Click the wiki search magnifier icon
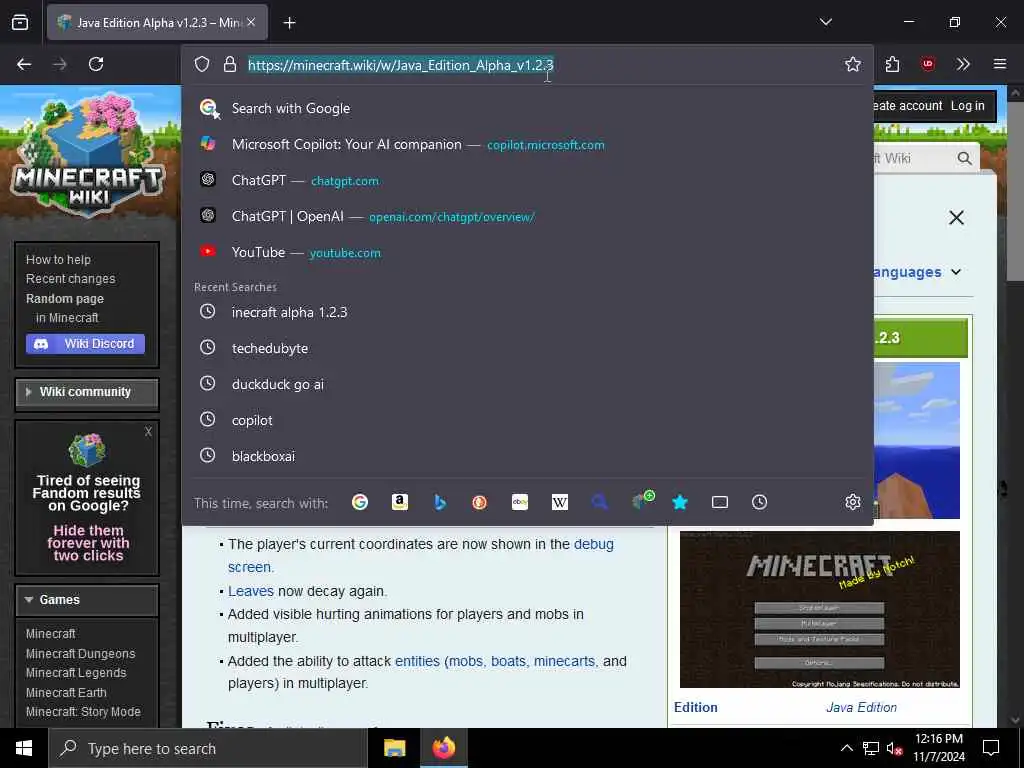Image resolution: width=1024 pixels, height=768 pixels. click(964, 158)
